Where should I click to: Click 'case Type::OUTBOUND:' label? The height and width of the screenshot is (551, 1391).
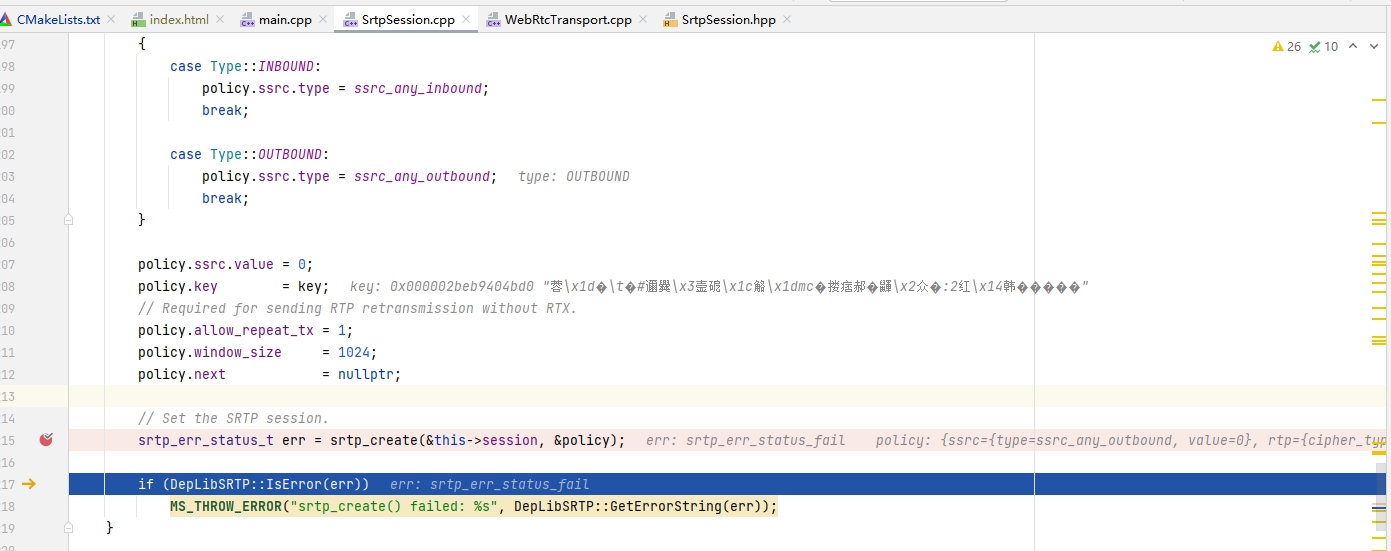coord(248,154)
